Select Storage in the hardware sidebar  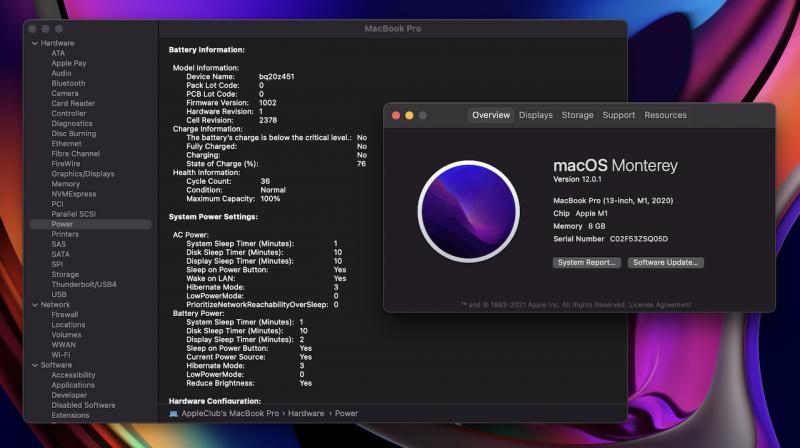tap(65, 275)
